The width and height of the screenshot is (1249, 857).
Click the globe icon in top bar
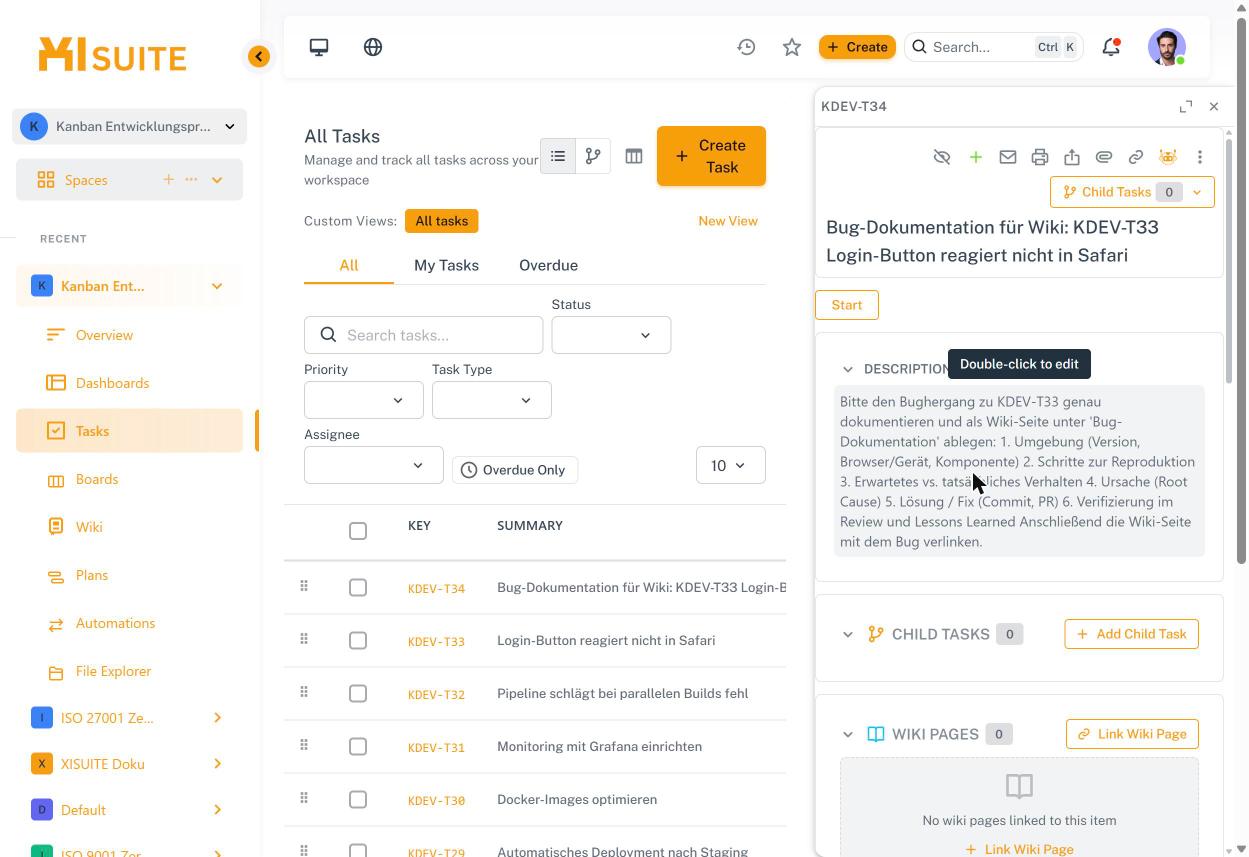[373, 47]
